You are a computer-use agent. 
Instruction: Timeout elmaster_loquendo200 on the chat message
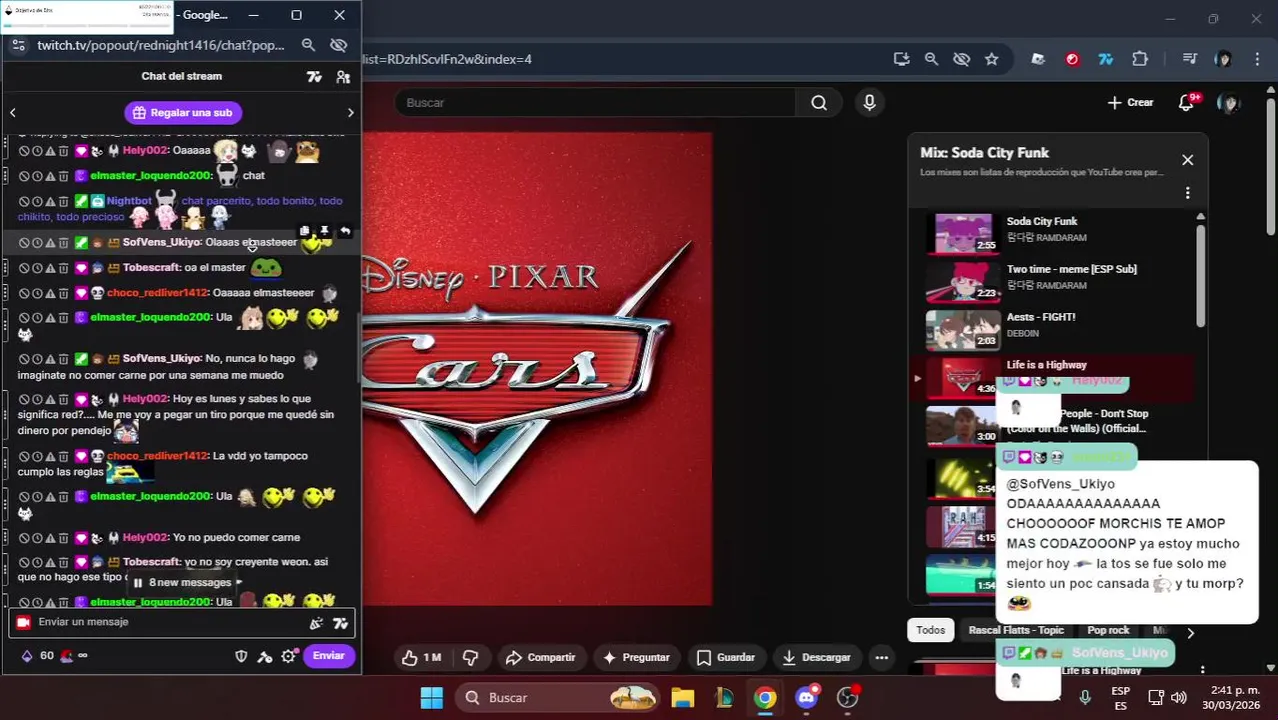tap(37, 176)
